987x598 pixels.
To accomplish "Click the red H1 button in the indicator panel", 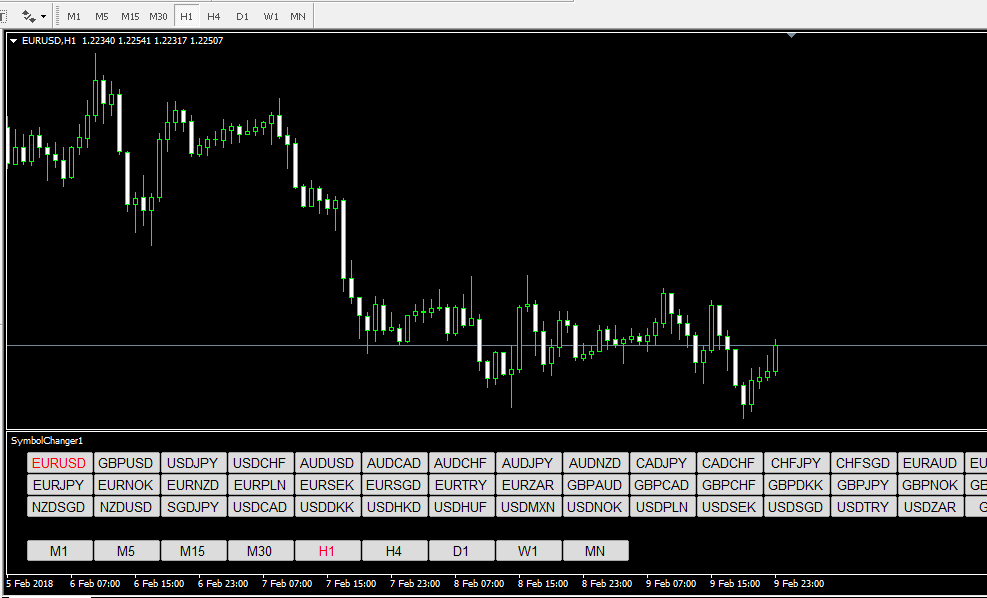I will click(327, 551).
